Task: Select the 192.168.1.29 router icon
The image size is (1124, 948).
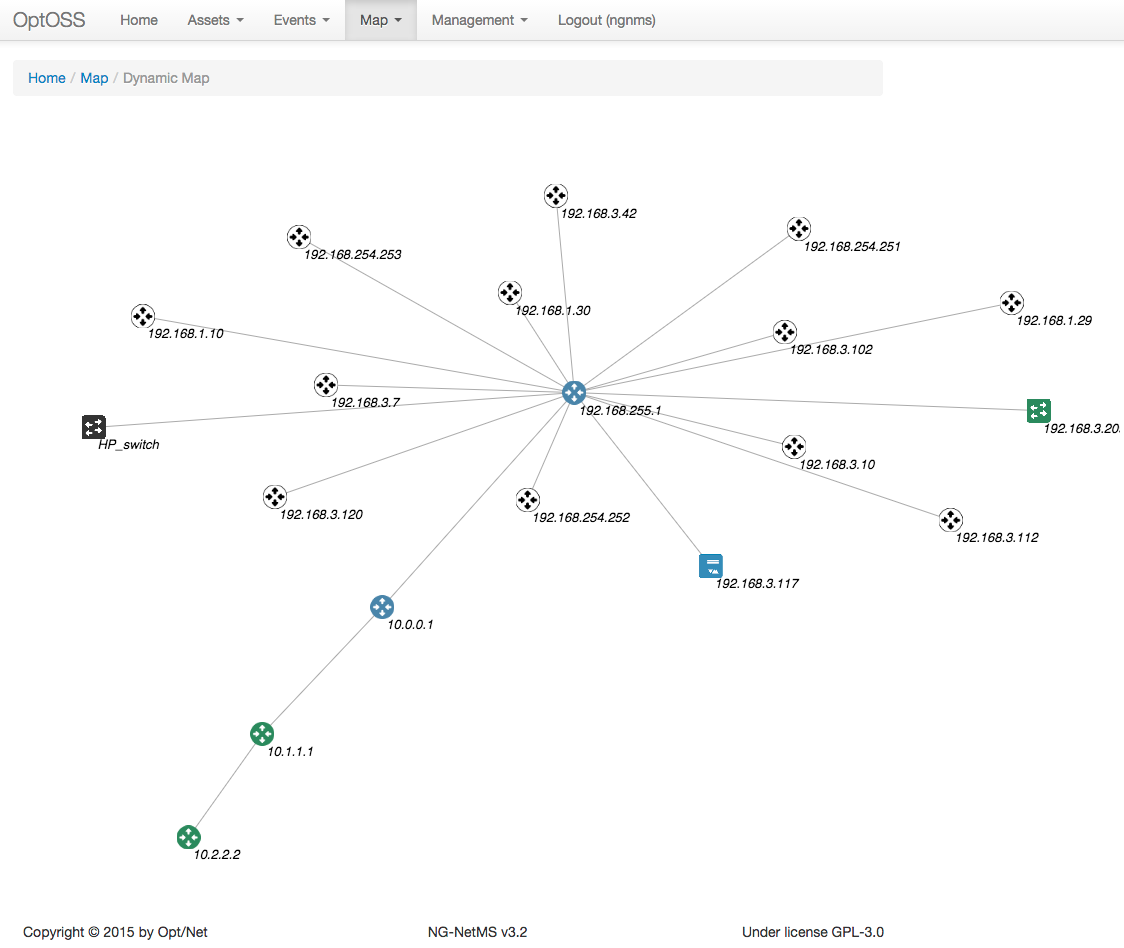Action: point(1011,303)
